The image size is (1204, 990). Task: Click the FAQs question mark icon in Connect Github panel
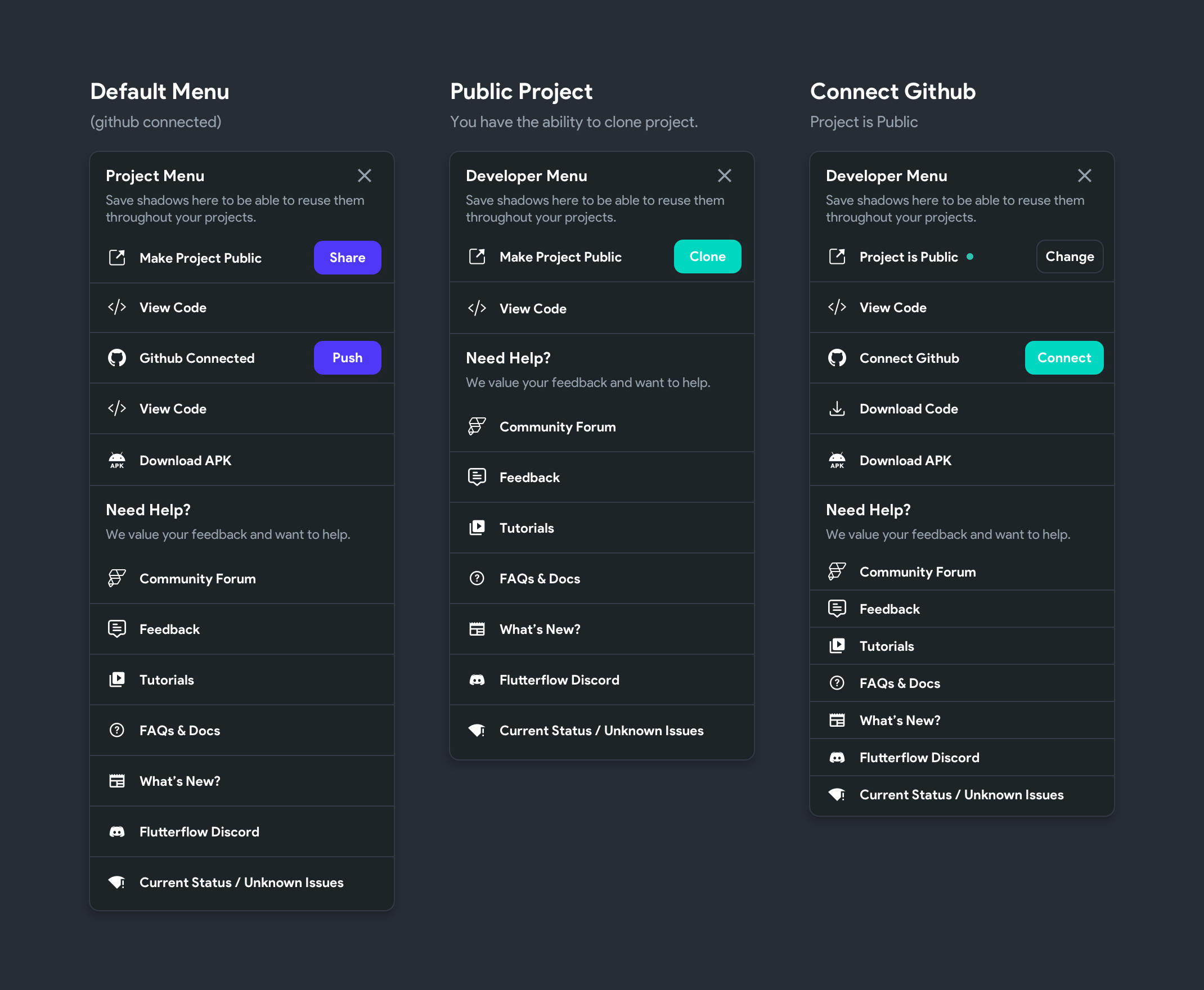click(x=837, y=683)
